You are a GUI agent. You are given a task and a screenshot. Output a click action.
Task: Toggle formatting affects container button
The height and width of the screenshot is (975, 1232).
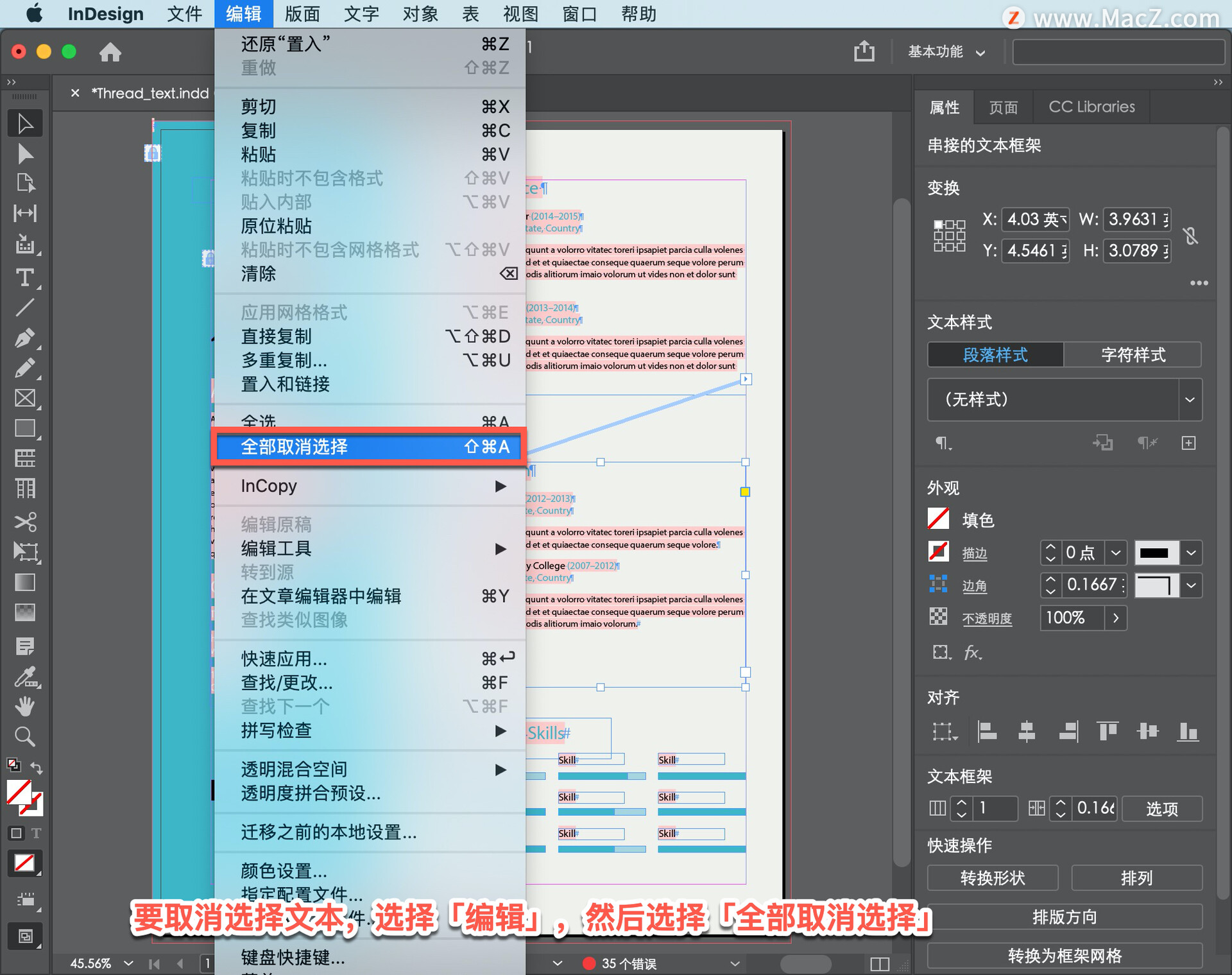[16, 833]
